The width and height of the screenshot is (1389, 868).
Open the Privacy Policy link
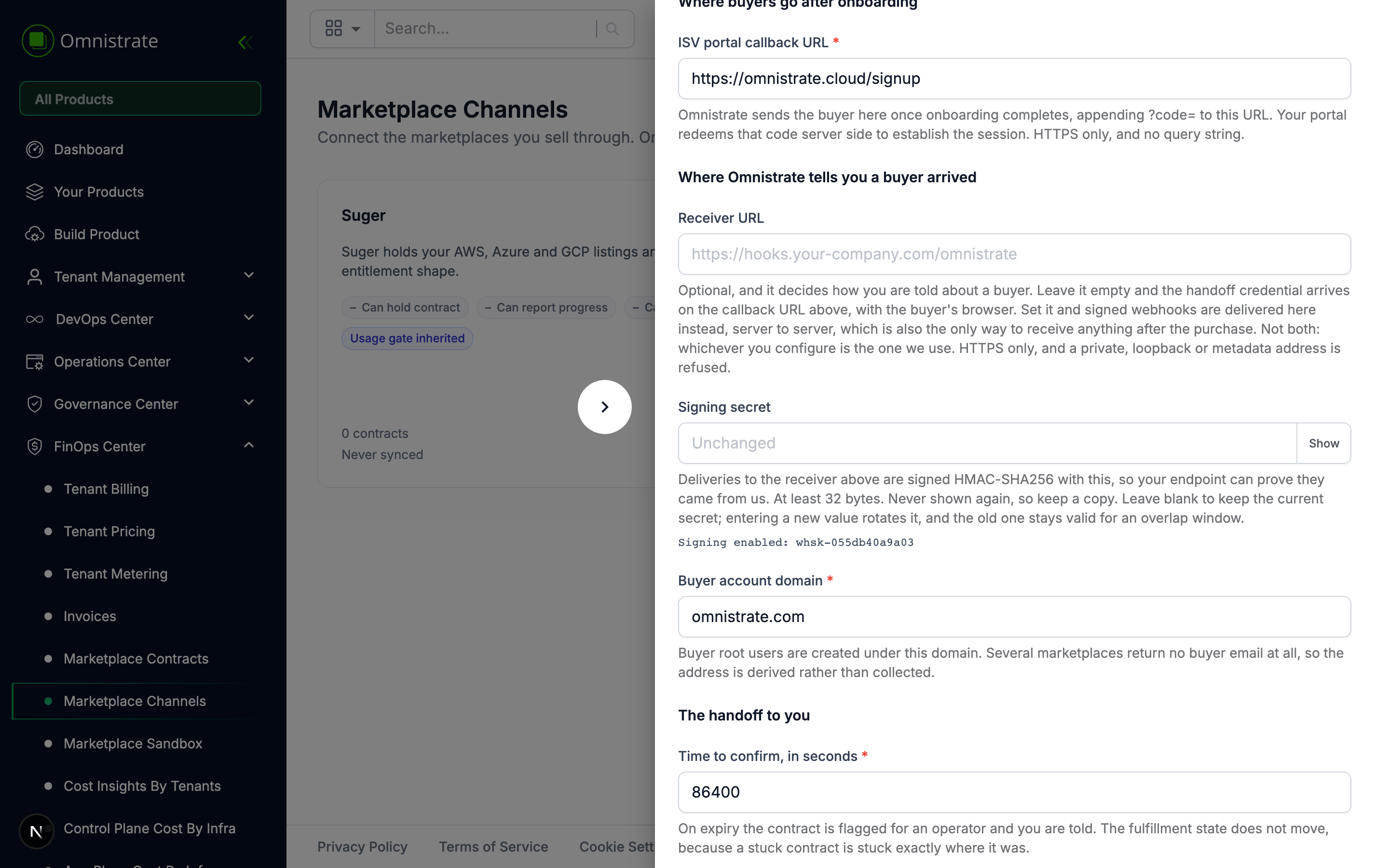pyautogui.click(x=362, y=846)
